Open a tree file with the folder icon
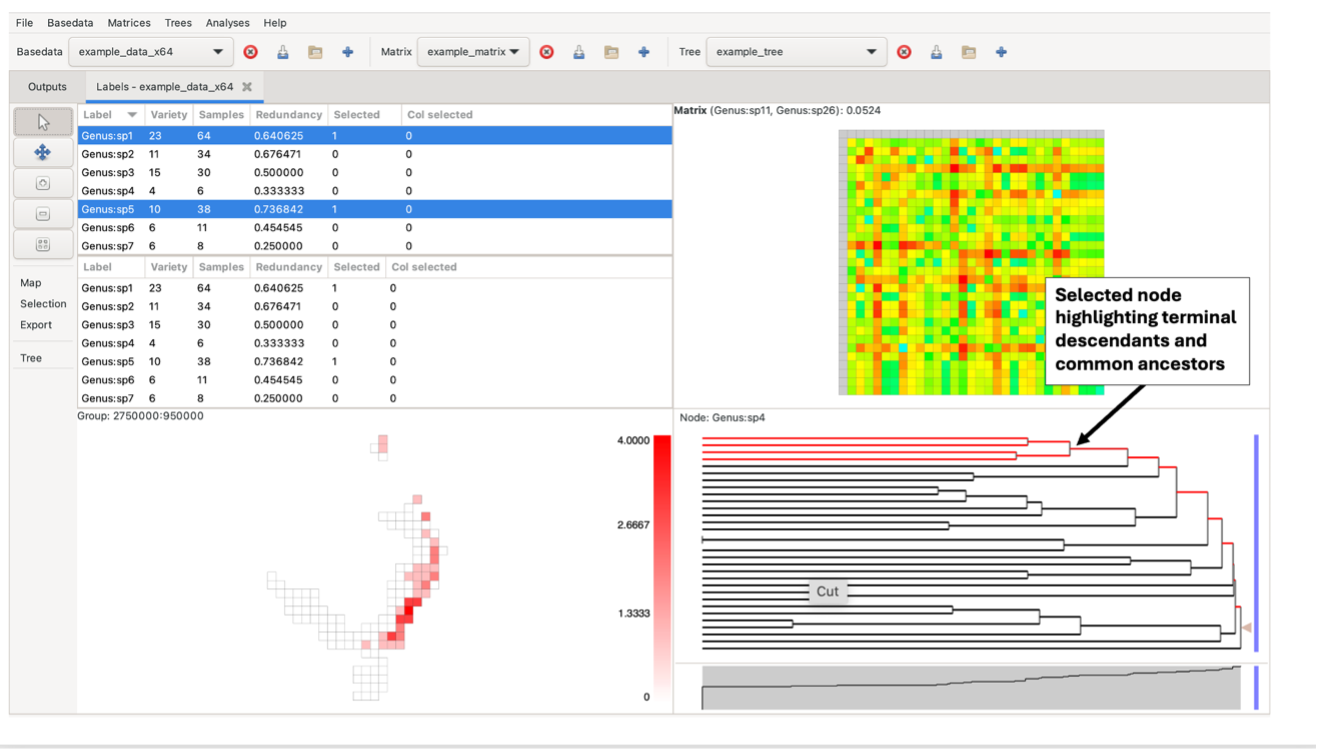The height and width of the screenshot is (751, 1320). (x=968, y=52)
